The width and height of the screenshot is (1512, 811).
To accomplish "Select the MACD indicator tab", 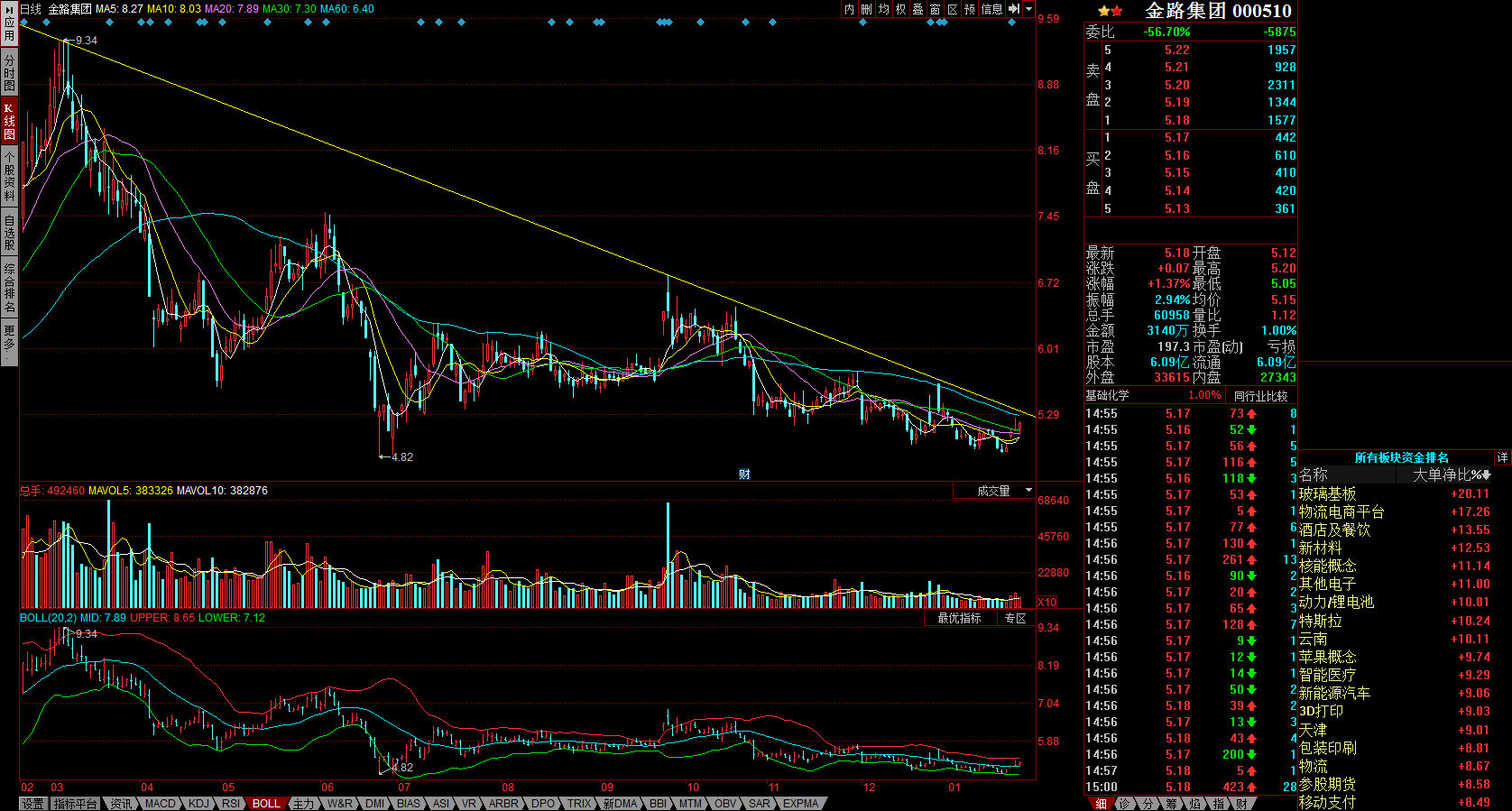I will [161, 804].
